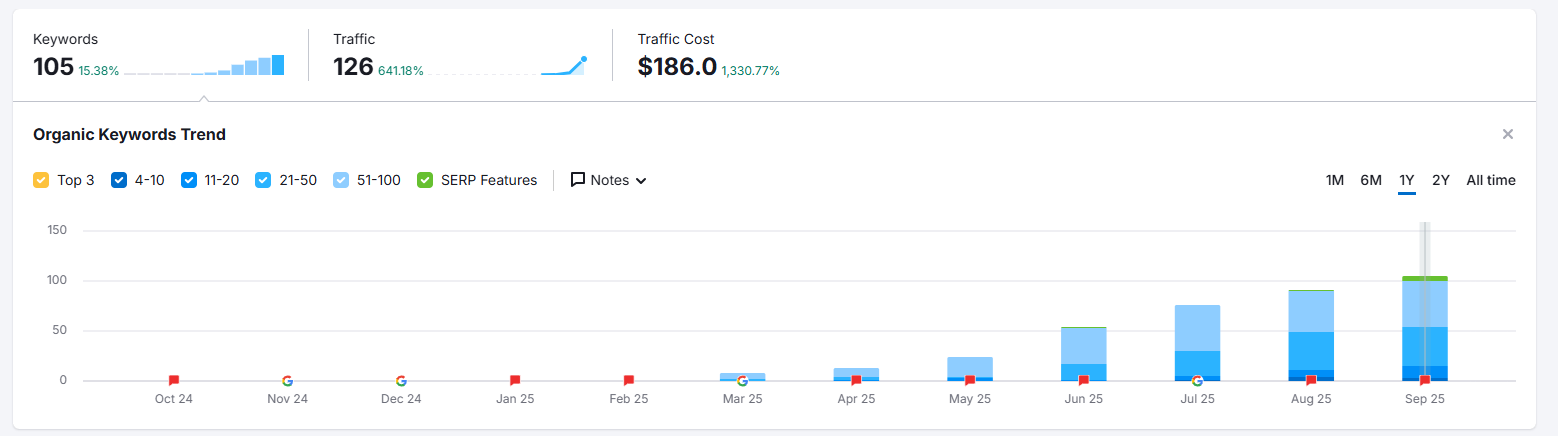Click the Sep 25 stacked bar
Image resolution: width=1558 pixels, height=436 pixels.
pyautogui.click(x=1425, y=328)
